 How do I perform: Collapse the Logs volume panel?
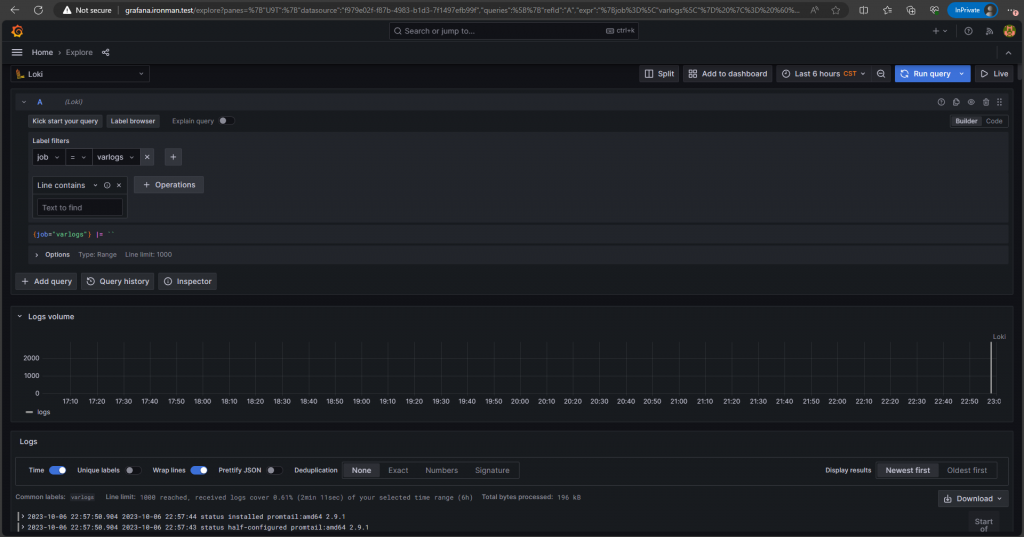[20, 316]
